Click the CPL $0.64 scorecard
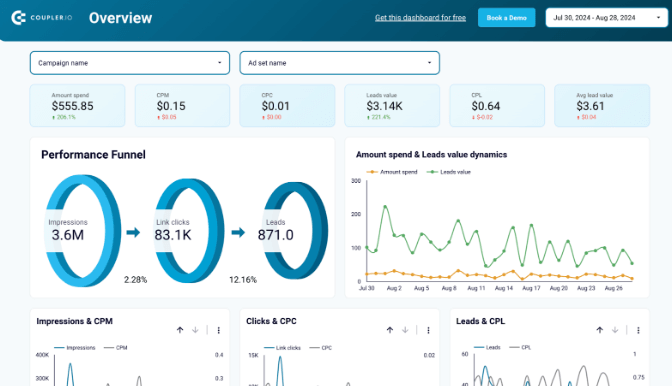Viewport: 672px width, 386px height. pos(497,105)
